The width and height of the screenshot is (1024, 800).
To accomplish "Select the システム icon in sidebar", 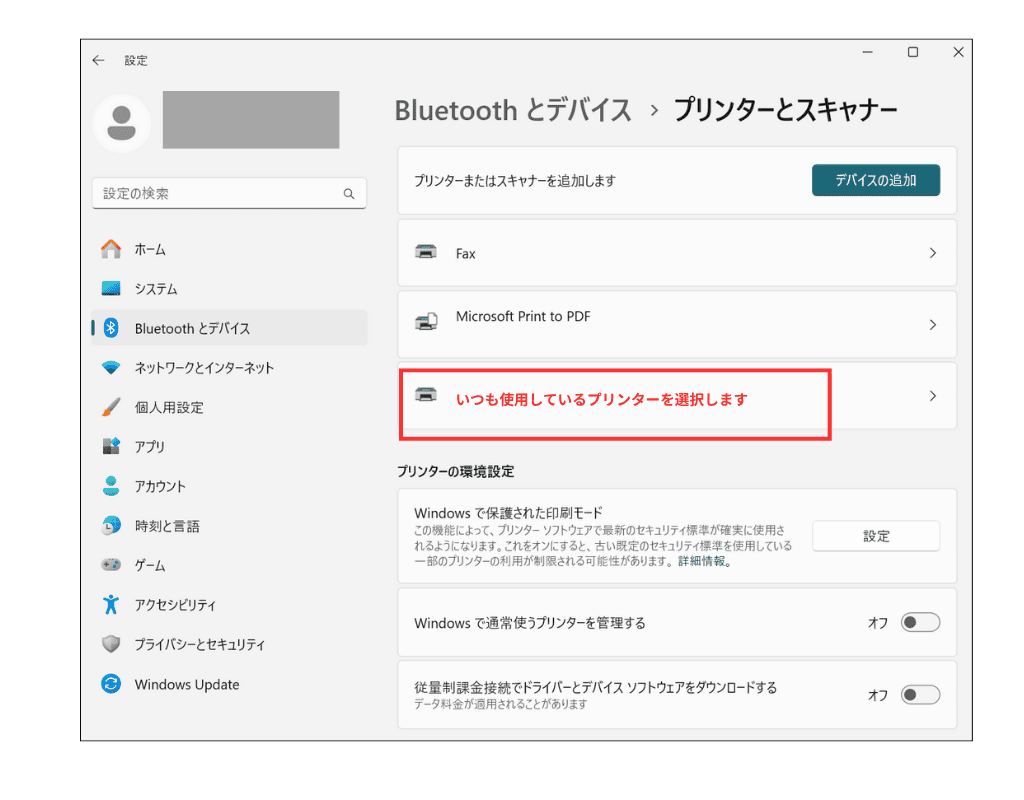I will [x=111, y=289].
